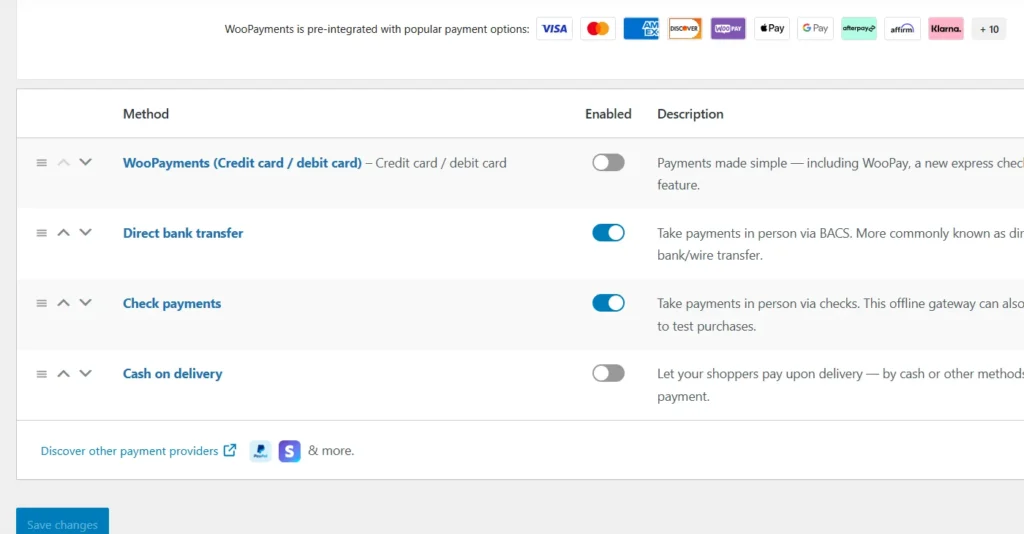The width and height of the screenshot is (1024, 534).
Task: Grab the Check payments drag handle
Action: [41, 304]
